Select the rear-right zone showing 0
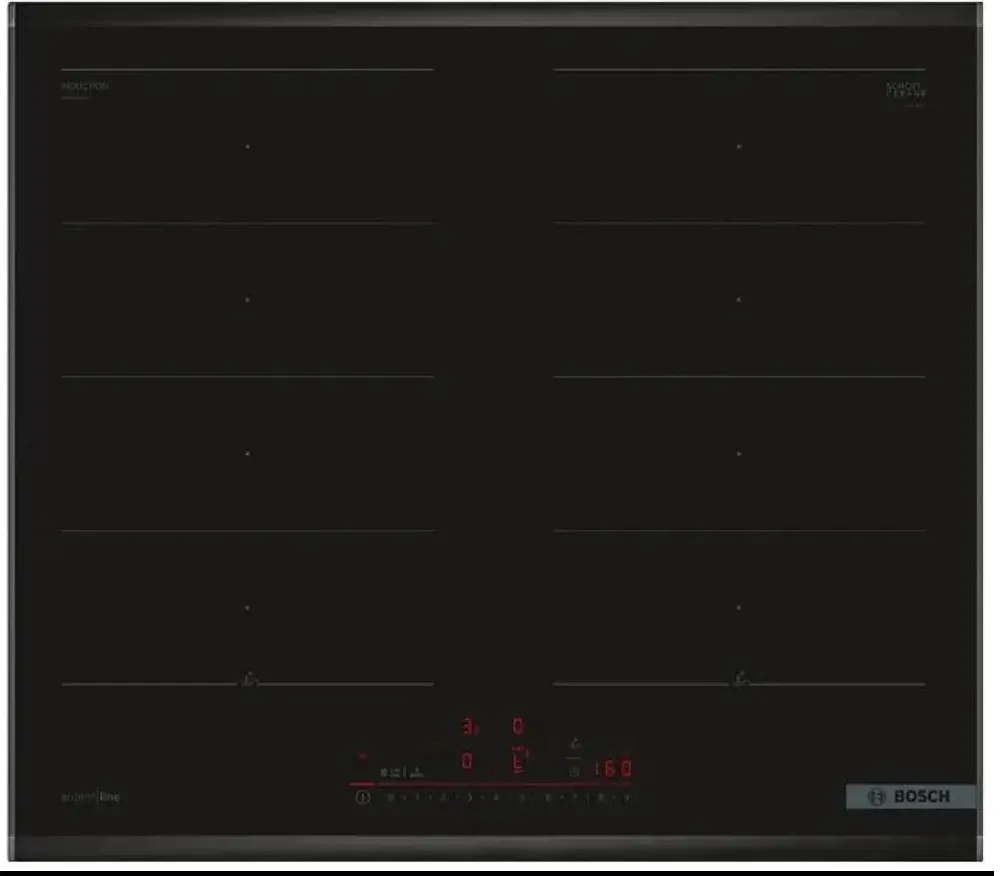 click(x=518, y=725)
